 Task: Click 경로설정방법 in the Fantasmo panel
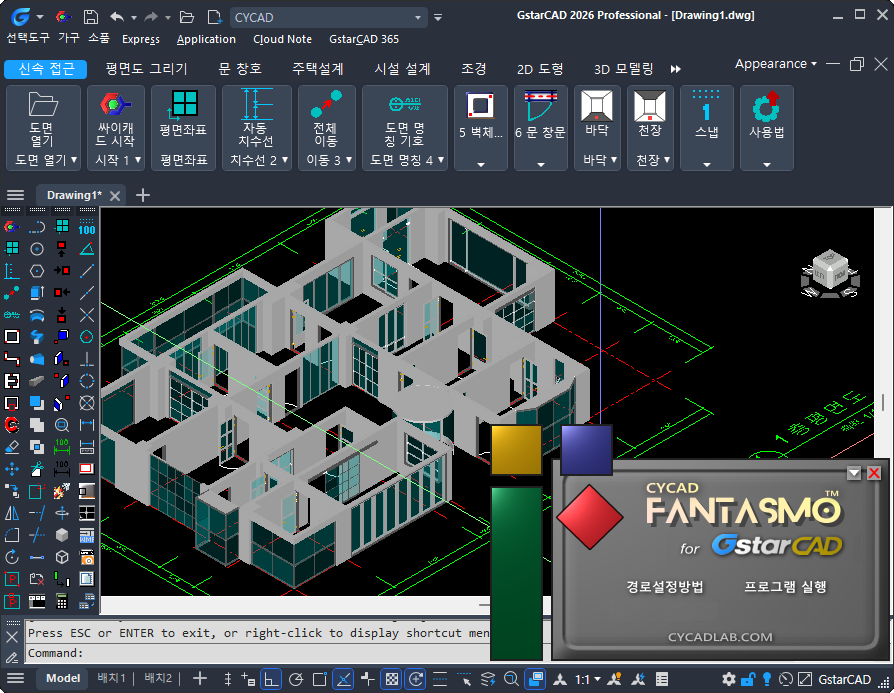point(665,587)
